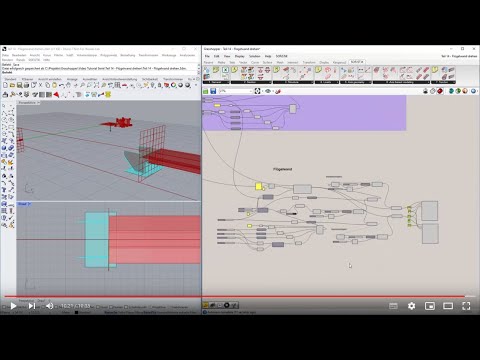Click the Open folder icon in Rhino toolbar
The image size is (480, 360).
click(x=12, y=85)
